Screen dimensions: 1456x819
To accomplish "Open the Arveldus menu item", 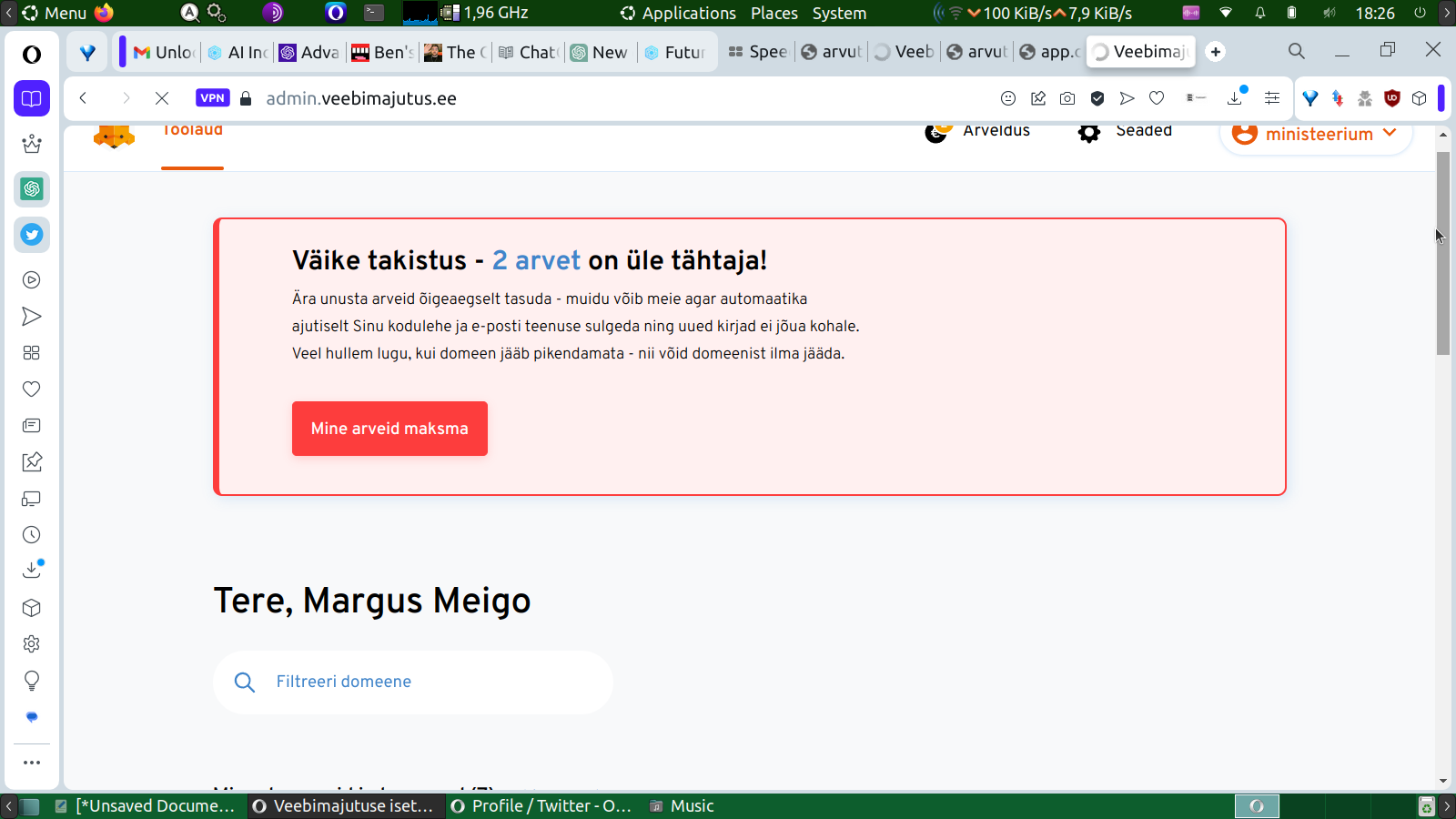I will tap(996, 132).
